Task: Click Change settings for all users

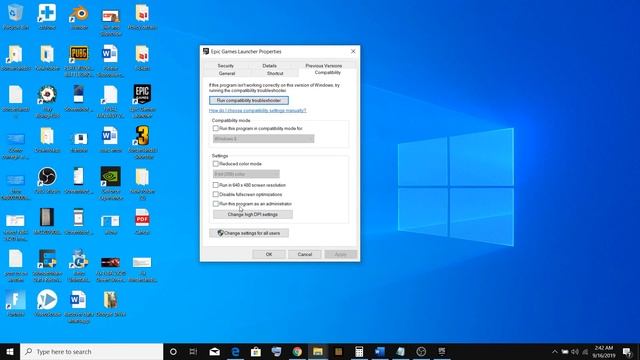Action: (249, 233)
